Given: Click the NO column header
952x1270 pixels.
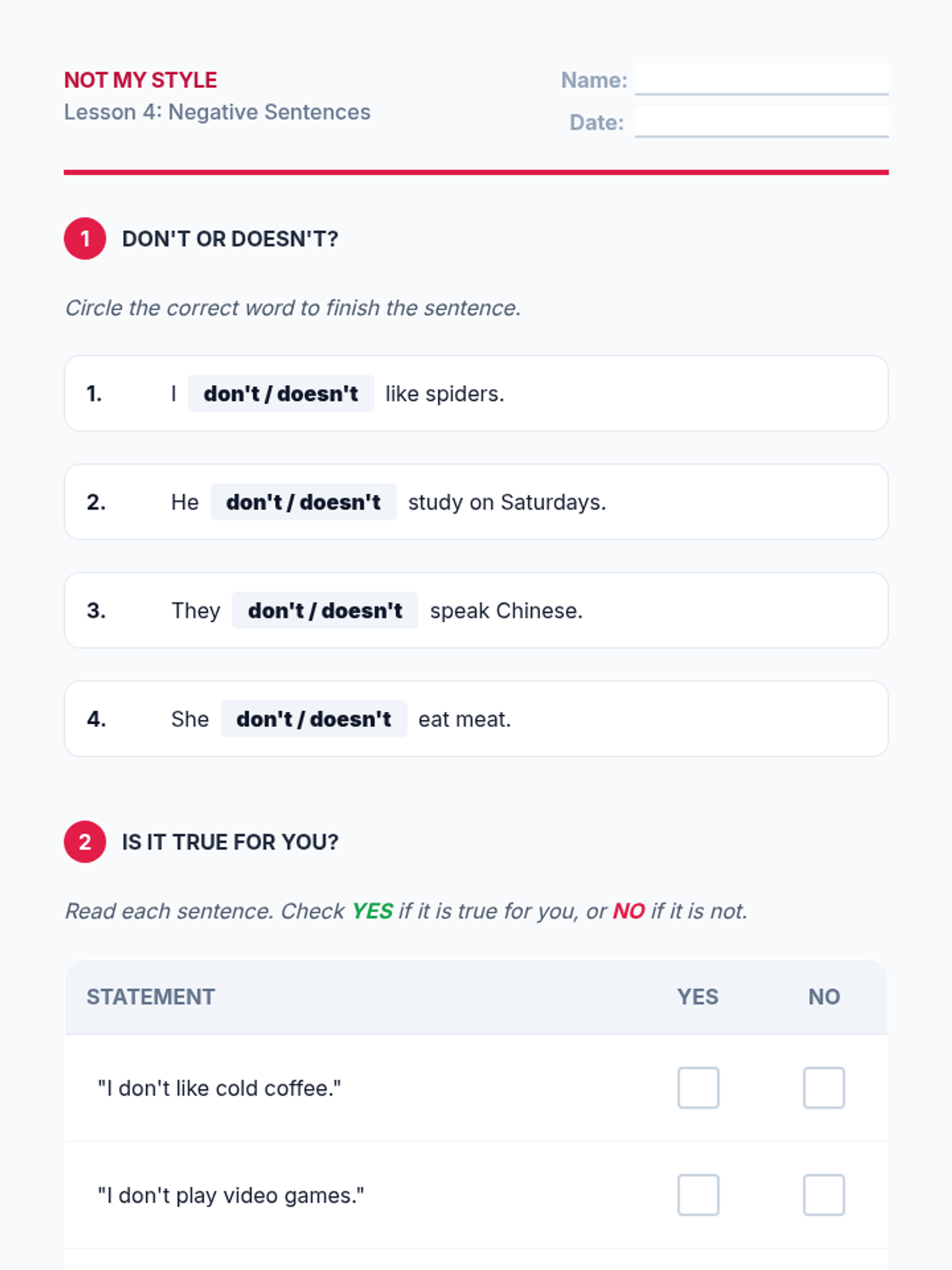Looking at the screenshot, I should 823,997.
